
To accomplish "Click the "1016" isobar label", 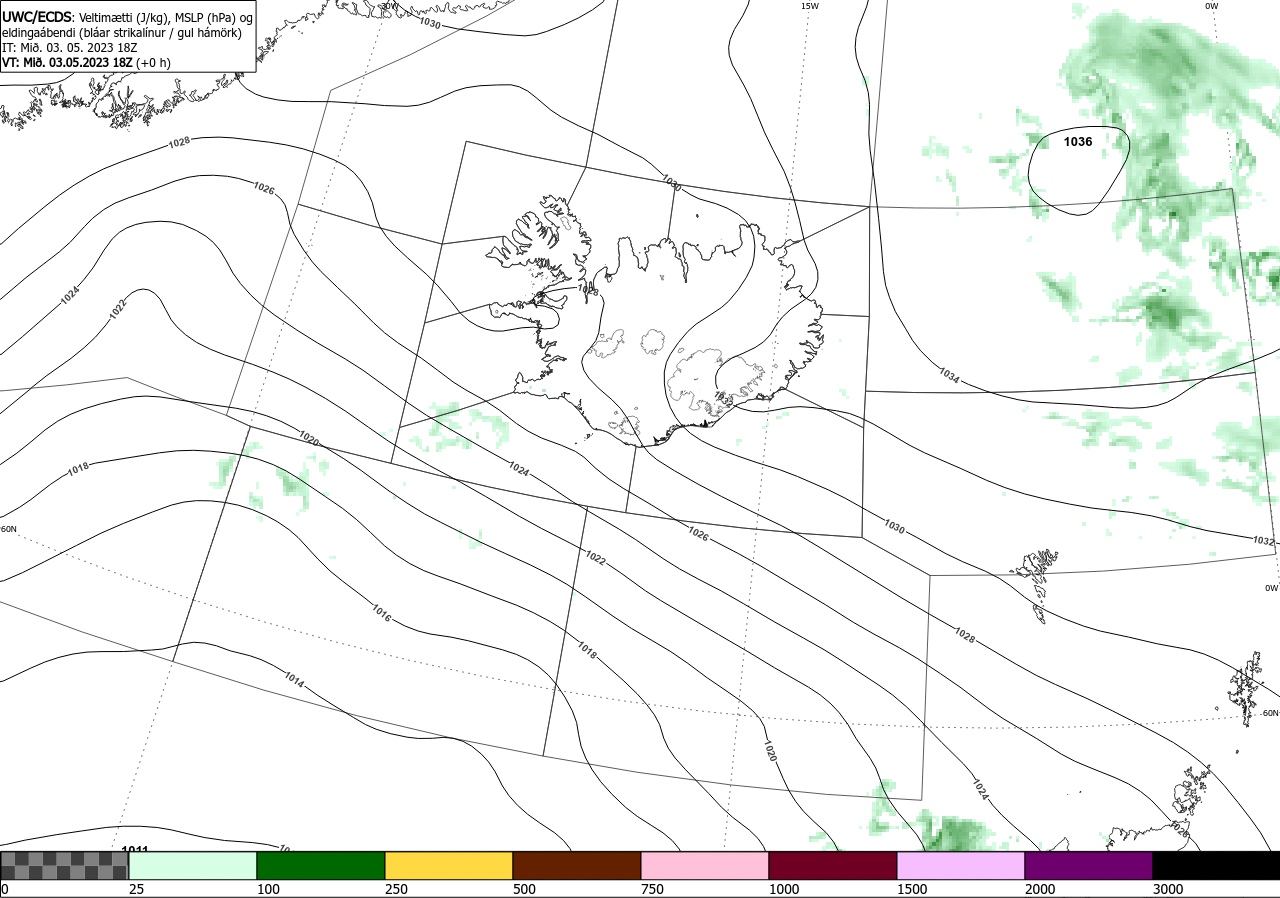I will click(x=381, y=613).
